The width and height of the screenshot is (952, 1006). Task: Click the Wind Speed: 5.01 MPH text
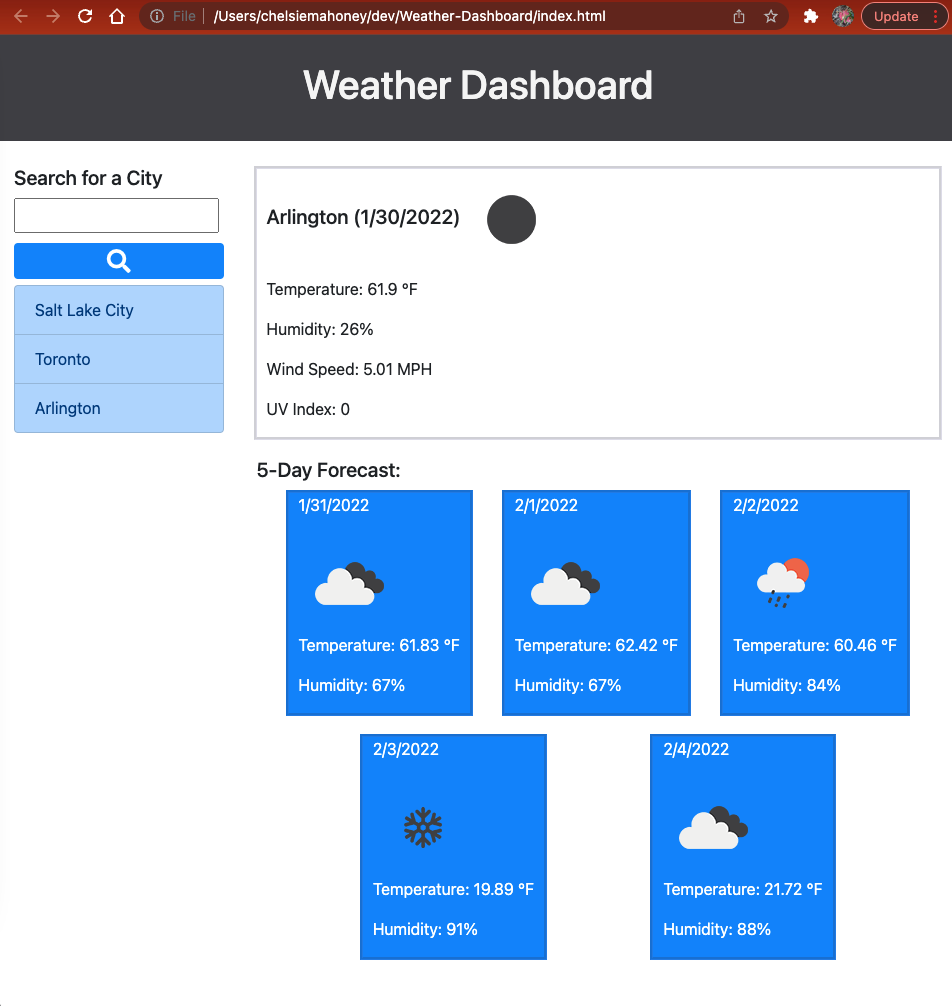click(349, 370)
